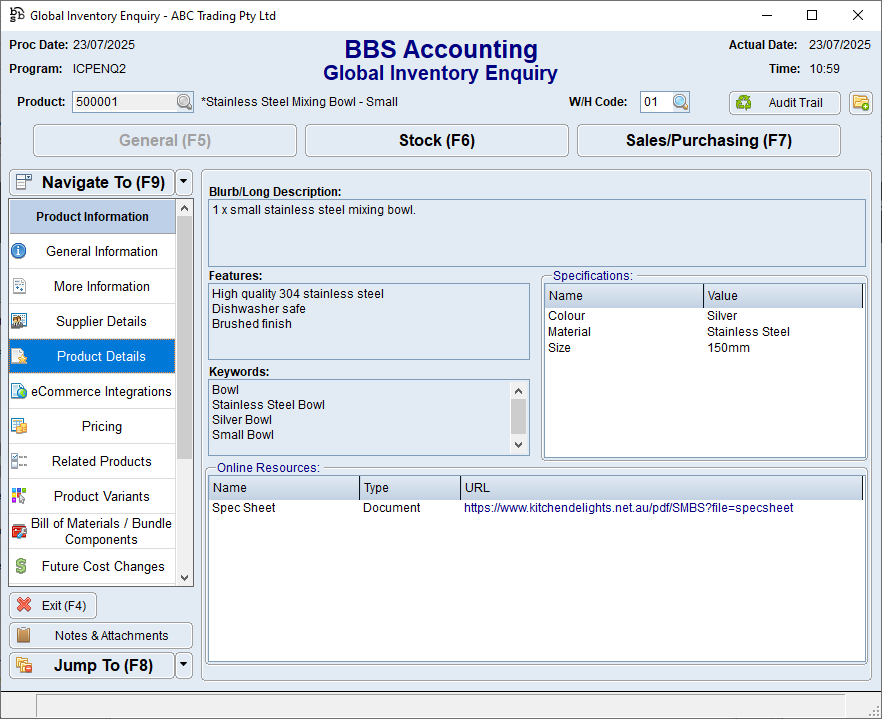Expand the Navigate To dropdown arrow
882x719 pixels.
pos(183,183)
